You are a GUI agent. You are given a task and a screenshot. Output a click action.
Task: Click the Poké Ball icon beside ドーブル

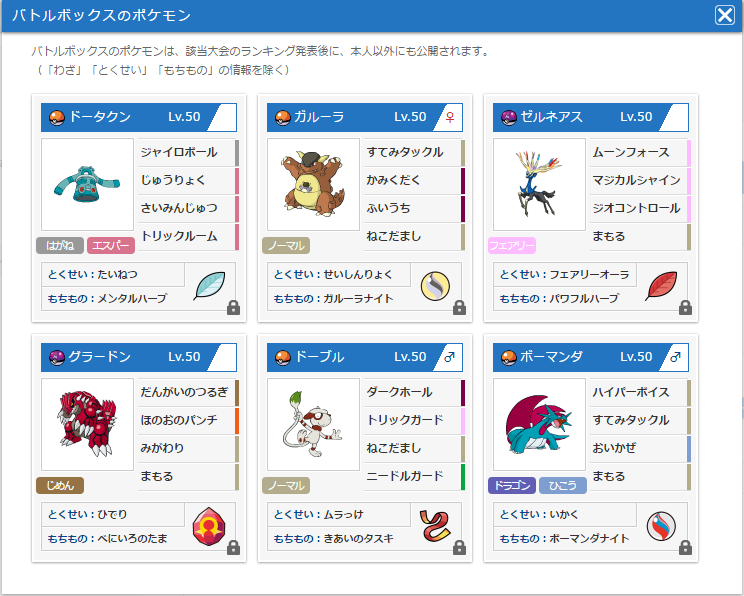click(282, 357)
